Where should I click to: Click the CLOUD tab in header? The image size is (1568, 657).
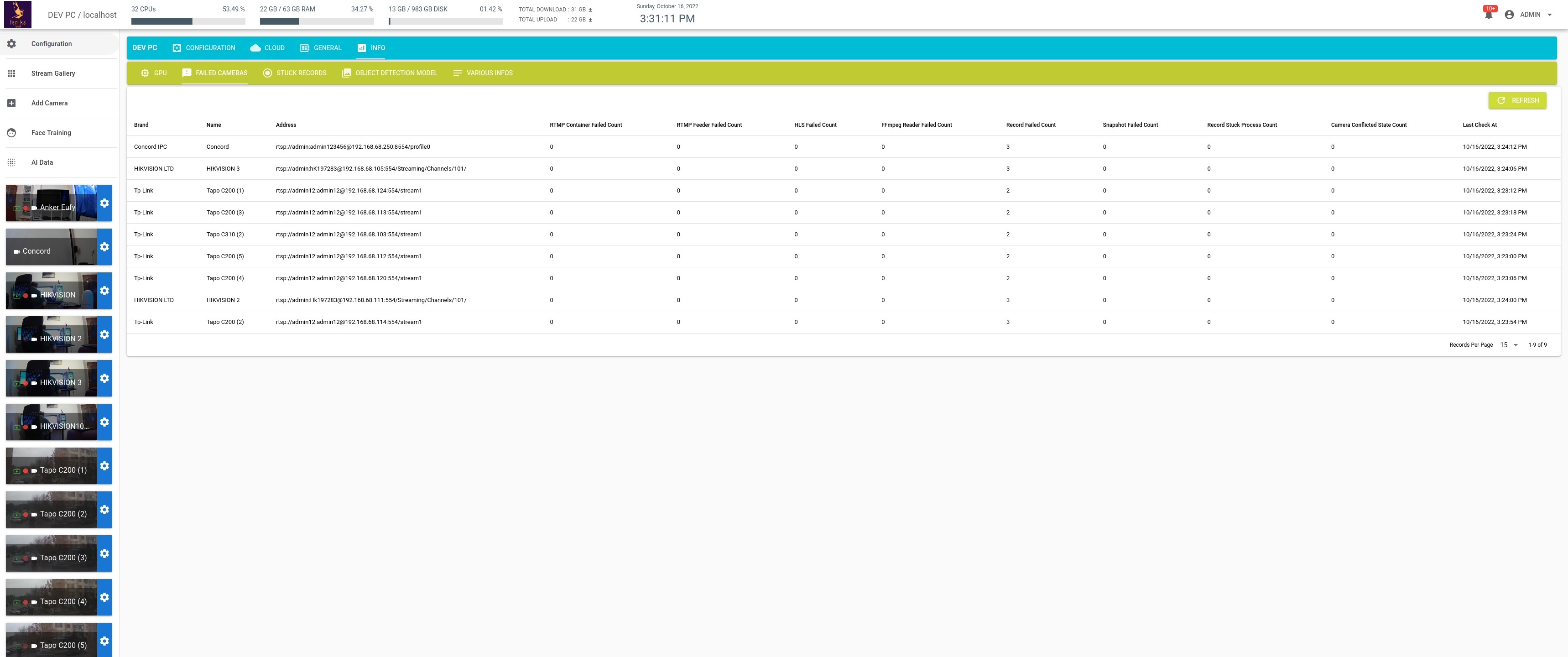(x=273, y=48)
